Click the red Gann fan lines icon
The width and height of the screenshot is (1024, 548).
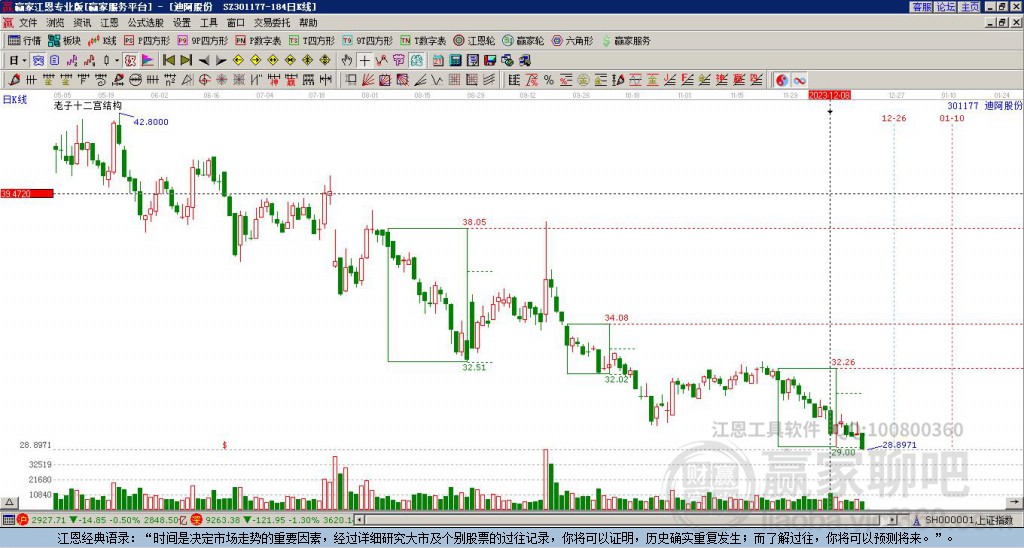[x=368, y=80]
